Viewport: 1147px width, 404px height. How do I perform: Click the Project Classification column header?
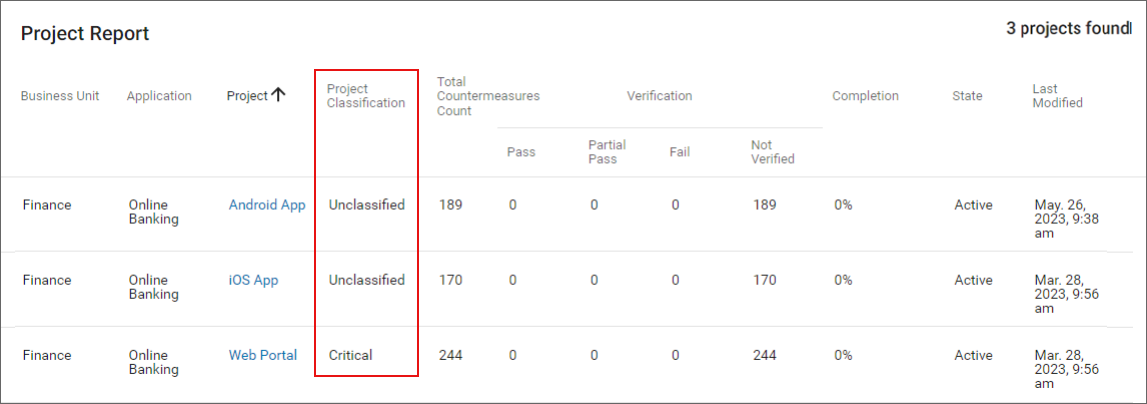[x=366, y=96]
